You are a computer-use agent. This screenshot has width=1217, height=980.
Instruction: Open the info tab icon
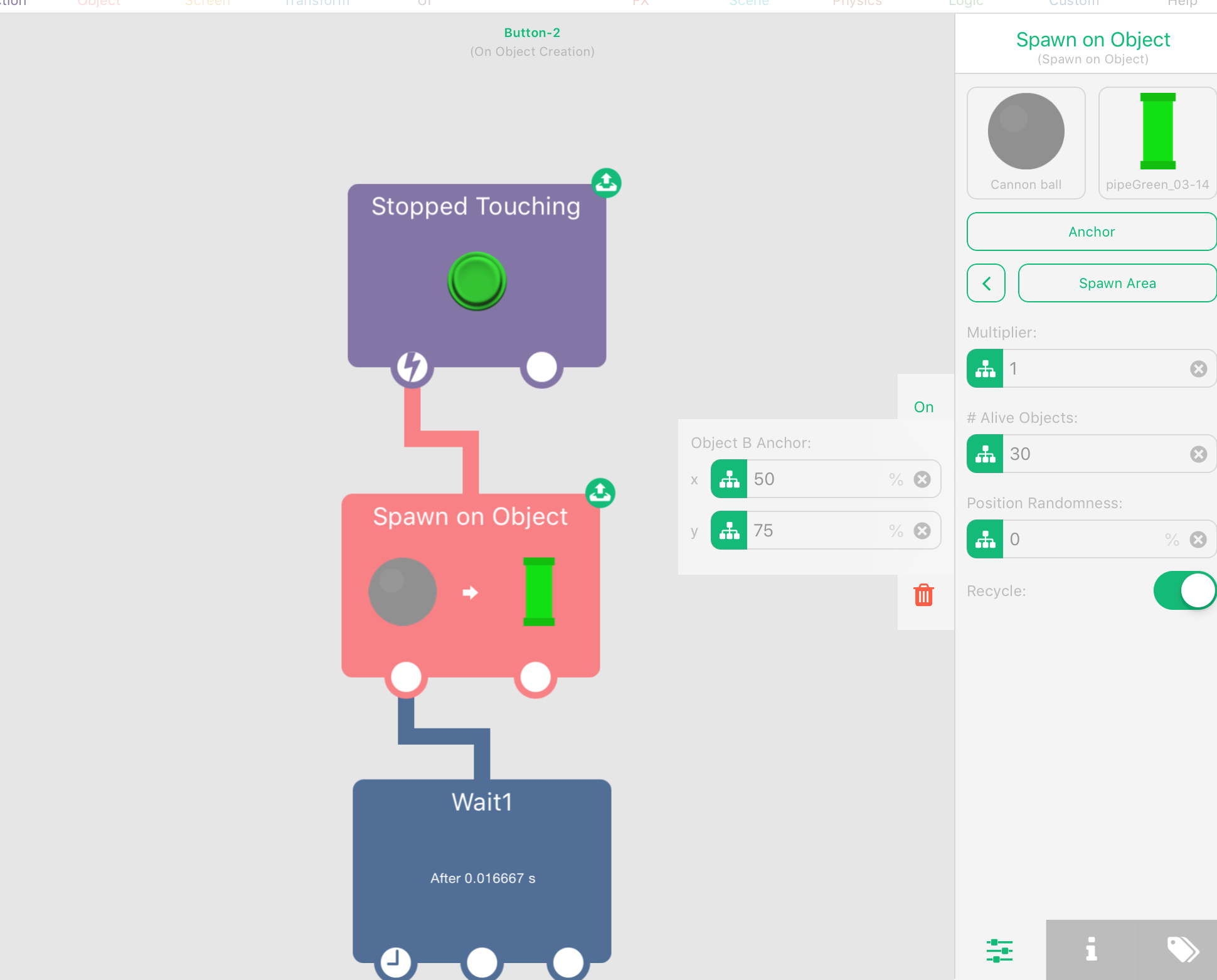(x=1092, y=949)
